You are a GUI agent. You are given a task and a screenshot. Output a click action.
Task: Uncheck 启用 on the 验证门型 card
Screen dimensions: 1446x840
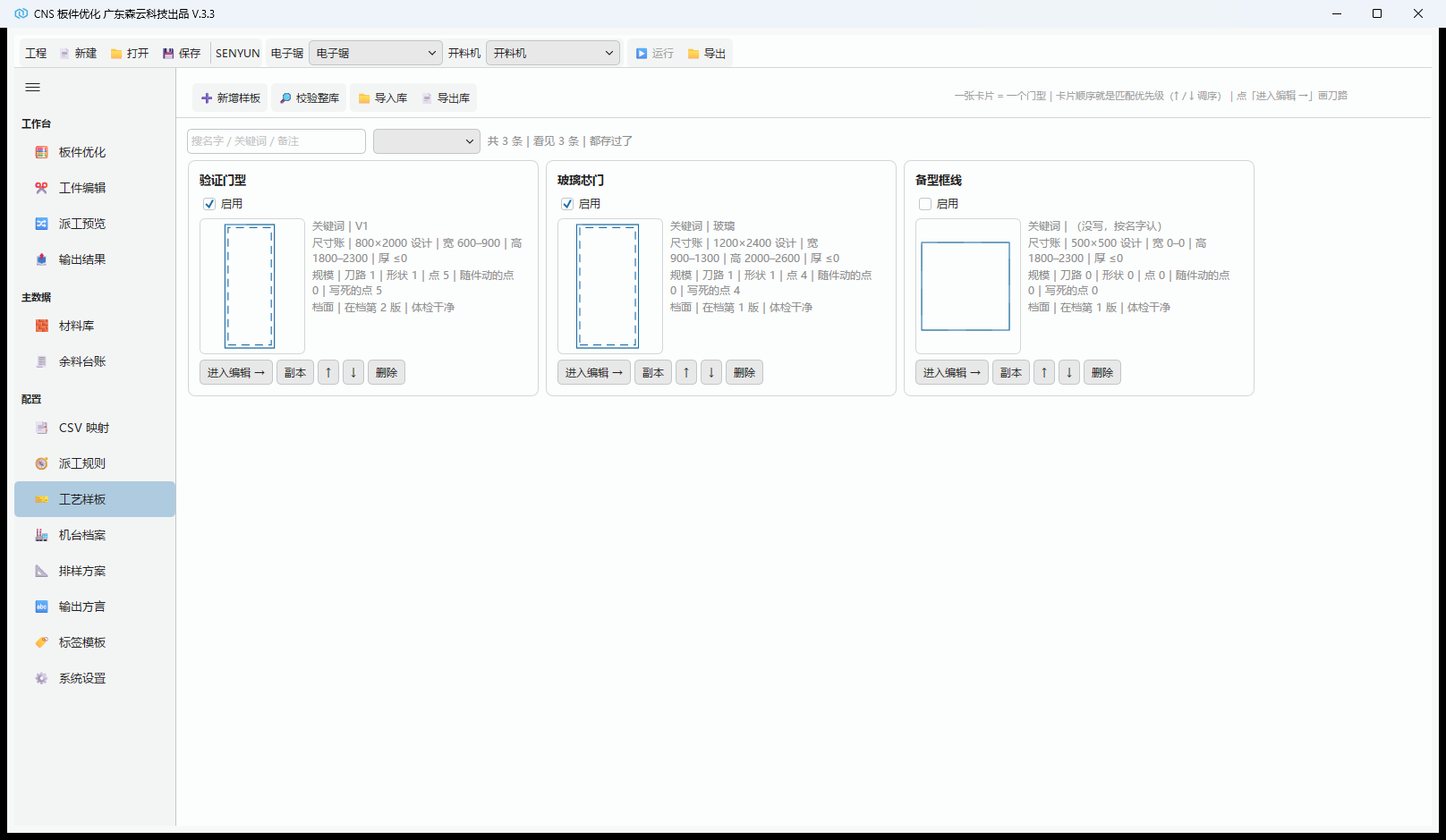(209, 204)
